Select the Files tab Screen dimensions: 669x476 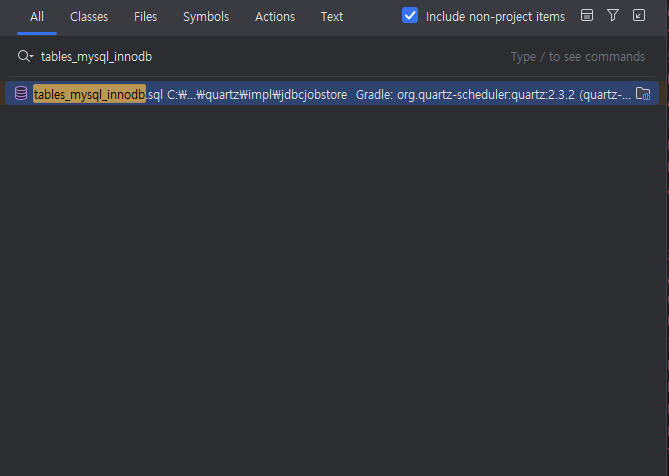(145, 17)
